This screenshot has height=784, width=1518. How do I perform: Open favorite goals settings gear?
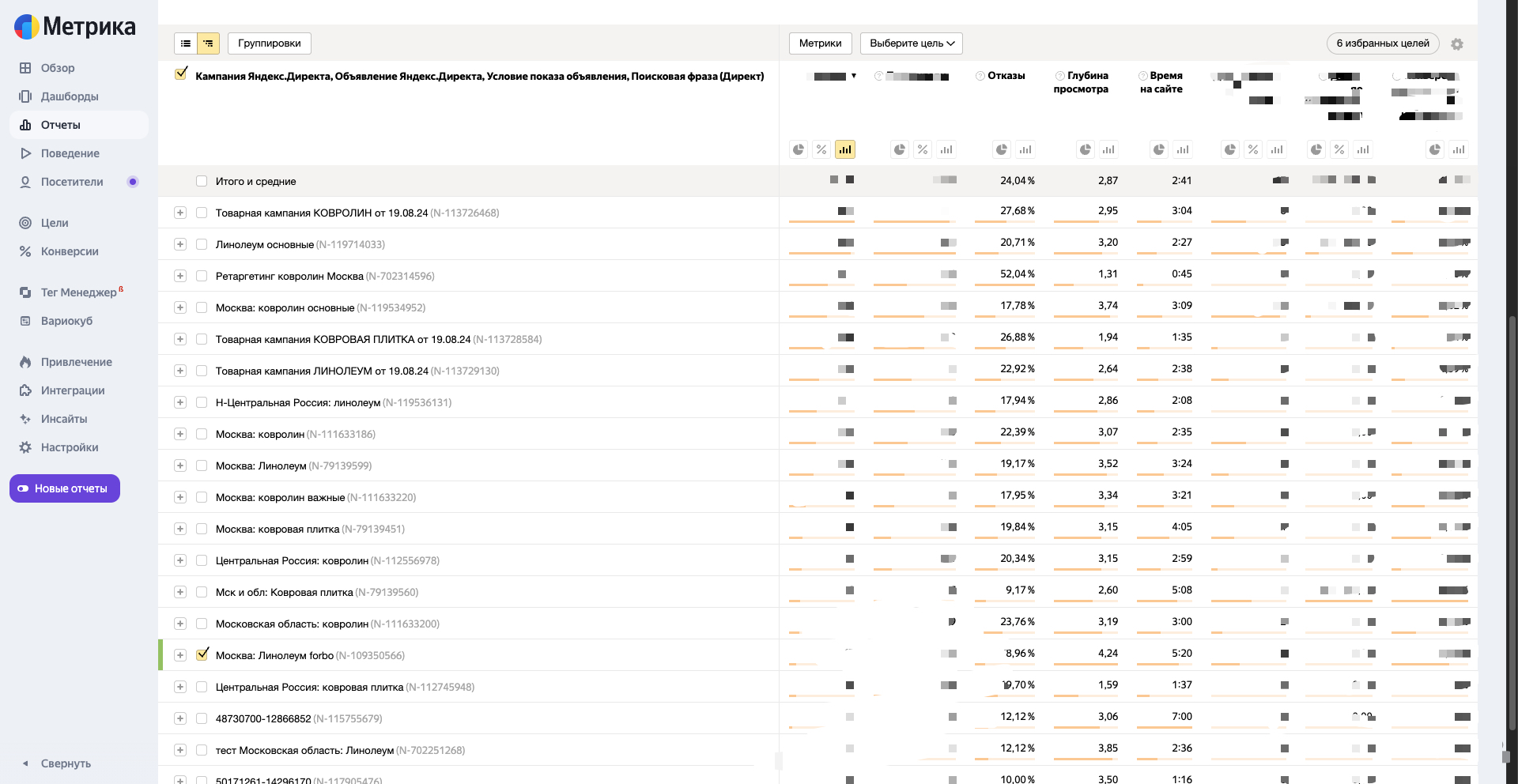pos(1456,44)
